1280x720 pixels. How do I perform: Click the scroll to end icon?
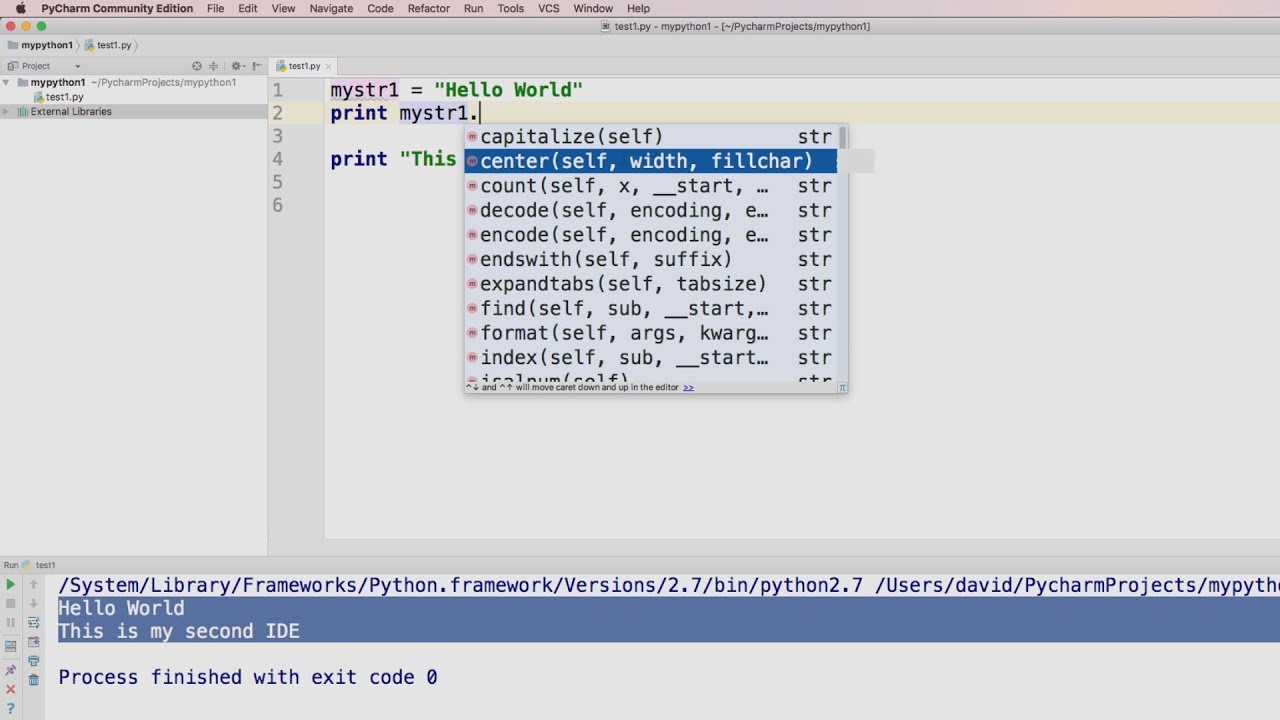[x=33, y=642]
